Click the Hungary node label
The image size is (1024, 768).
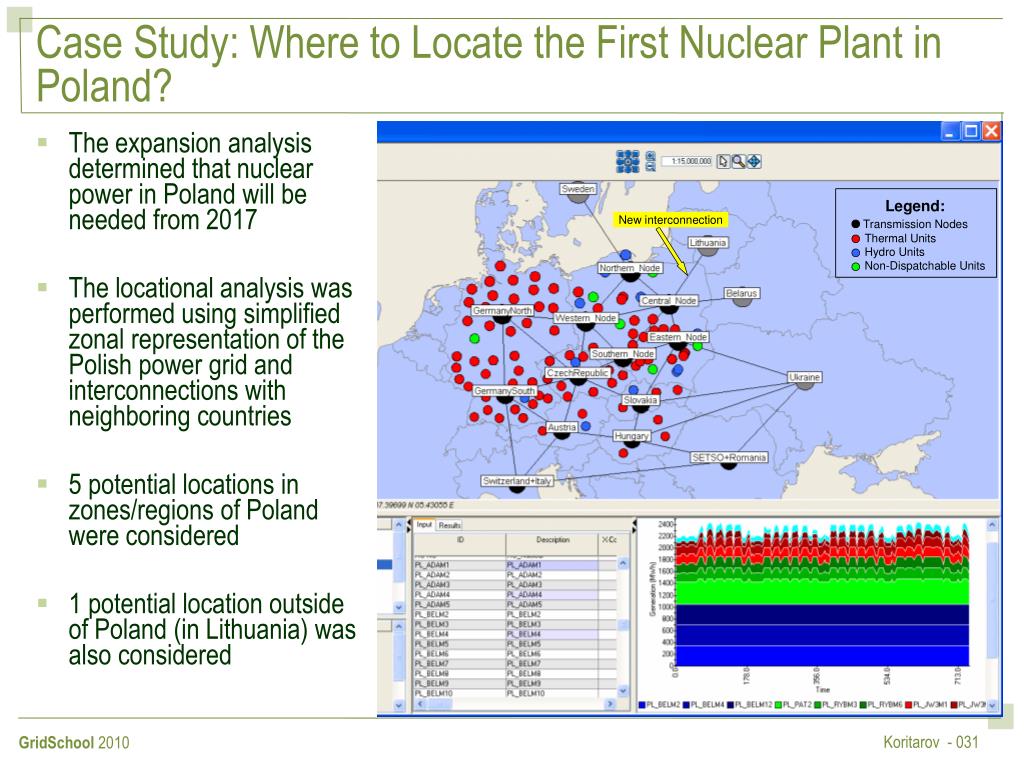click(631, 436)
